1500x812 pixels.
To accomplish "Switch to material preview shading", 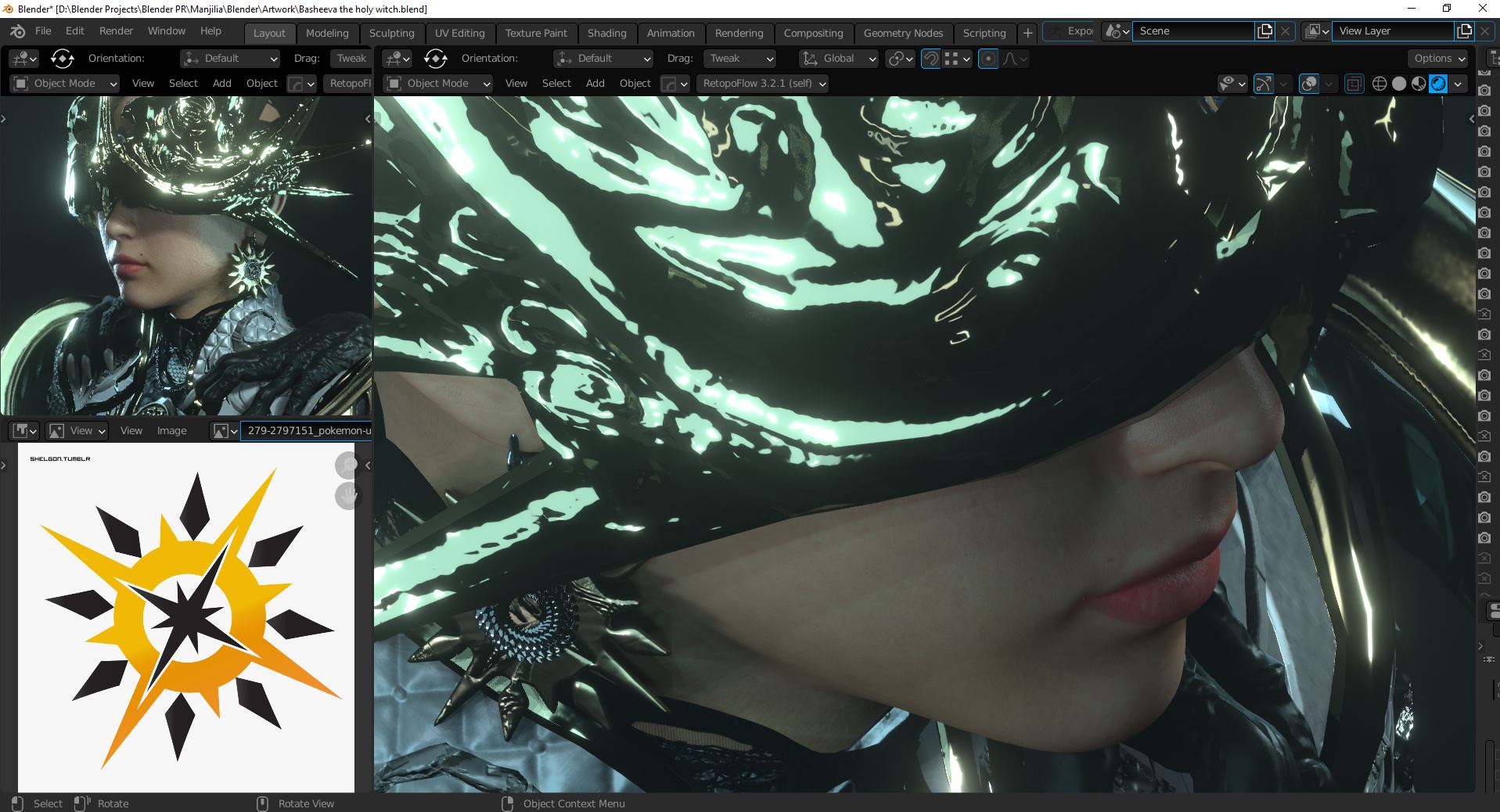I will click(1419, 84).
